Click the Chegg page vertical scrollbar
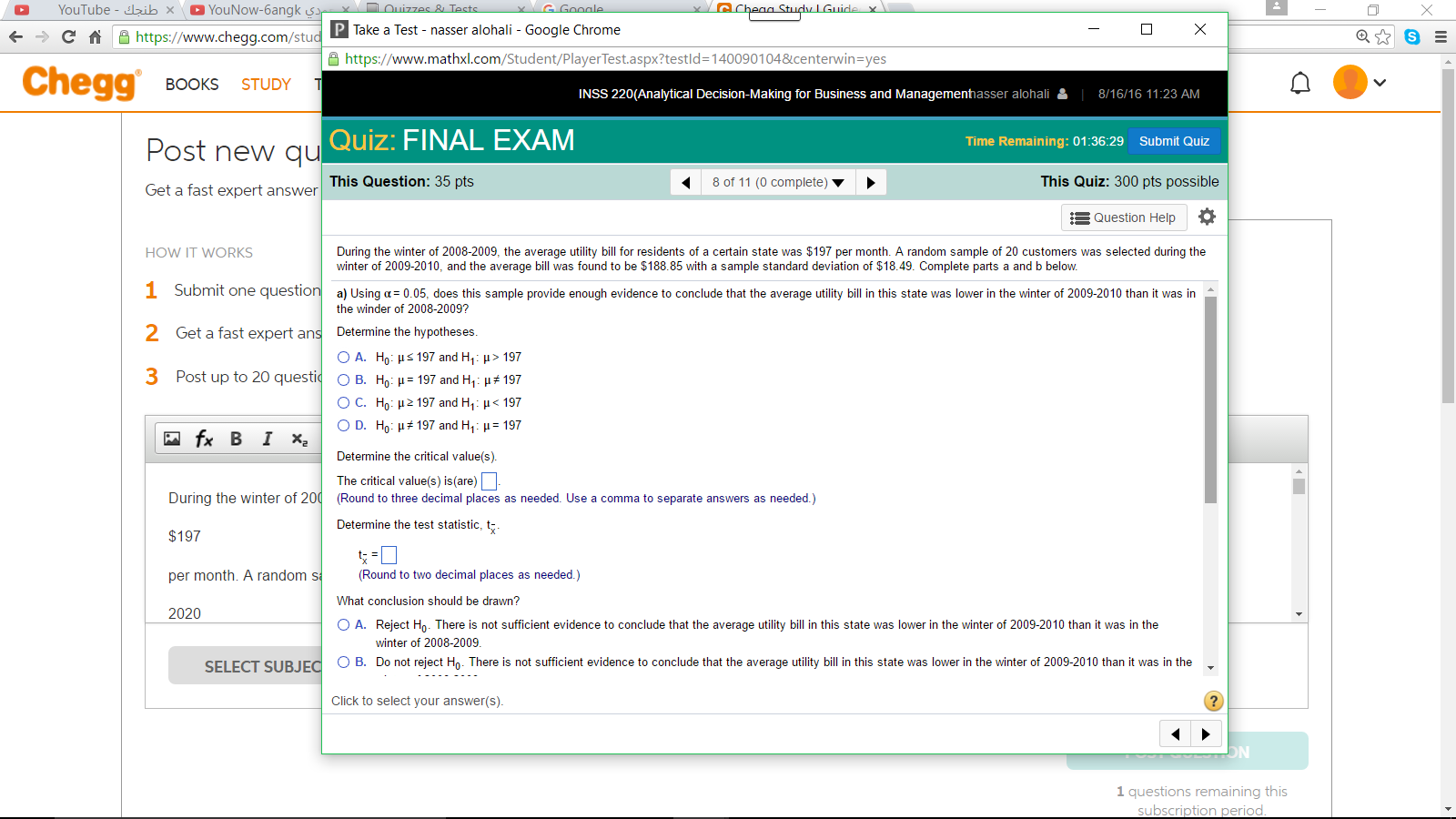The width and height of the screenshot is (1456, 819). click(1448, 237)
